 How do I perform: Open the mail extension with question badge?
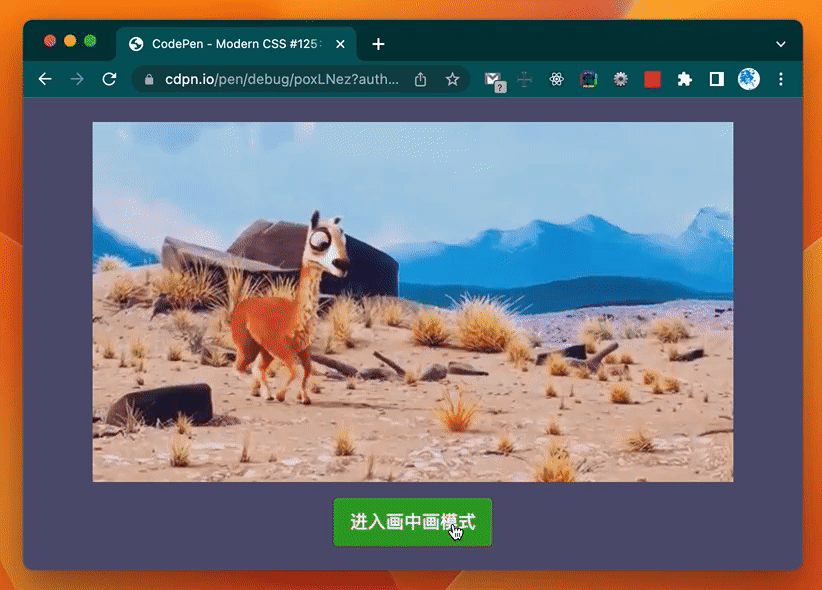point(495,81)
